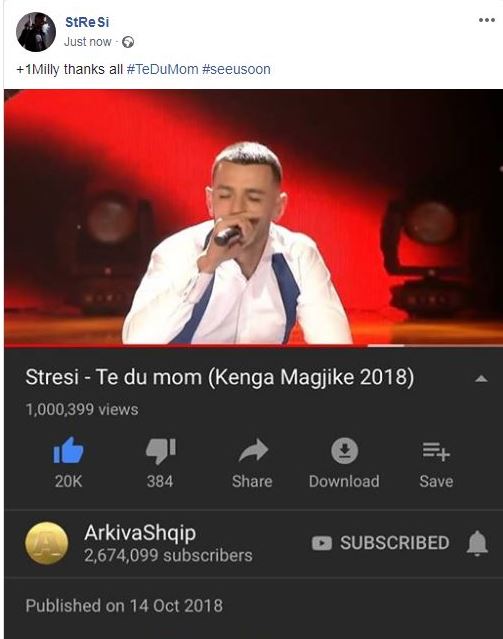Open the #TeDuMom hashtag link
Screen dimensions: 503x639
coord(162,69)
